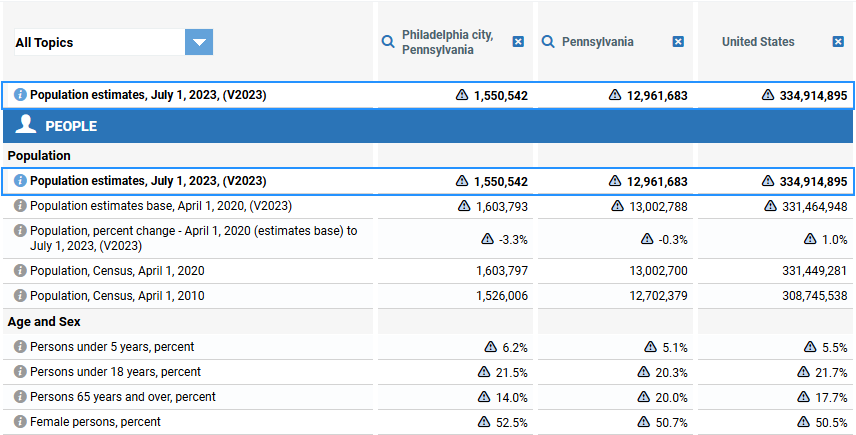Image resolution: width=856 pixels, height=435 pixels.
Task: Click search icon beside Pennsylvania header
Action: click(x=548, y=42)
